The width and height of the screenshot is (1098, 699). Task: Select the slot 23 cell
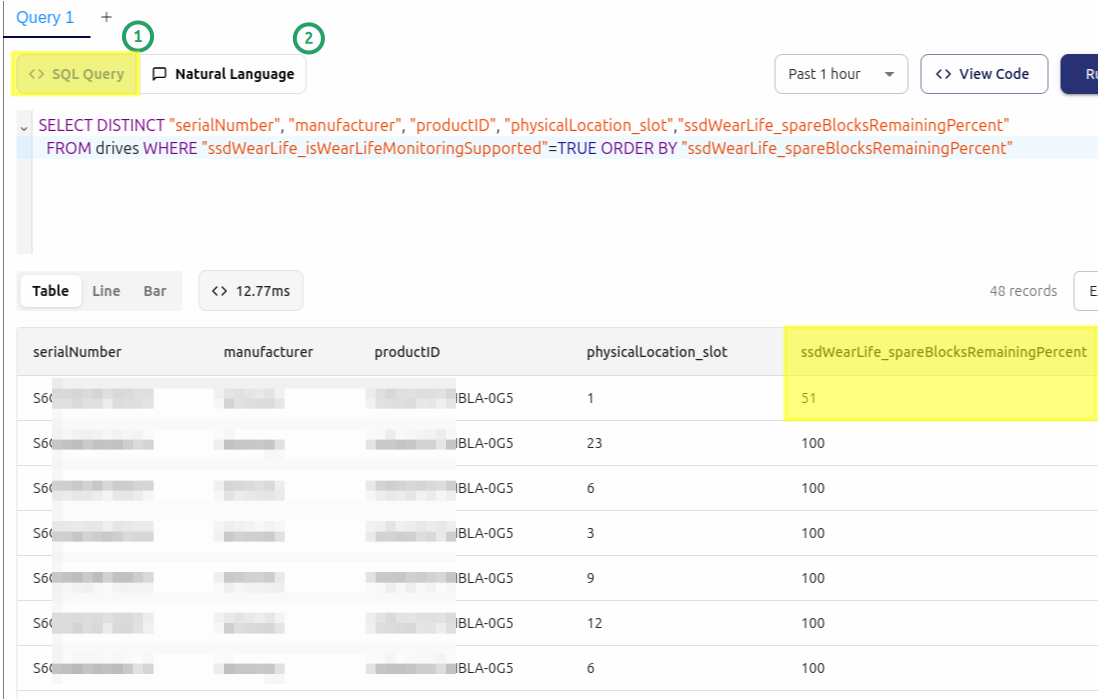tap(595, 443)
